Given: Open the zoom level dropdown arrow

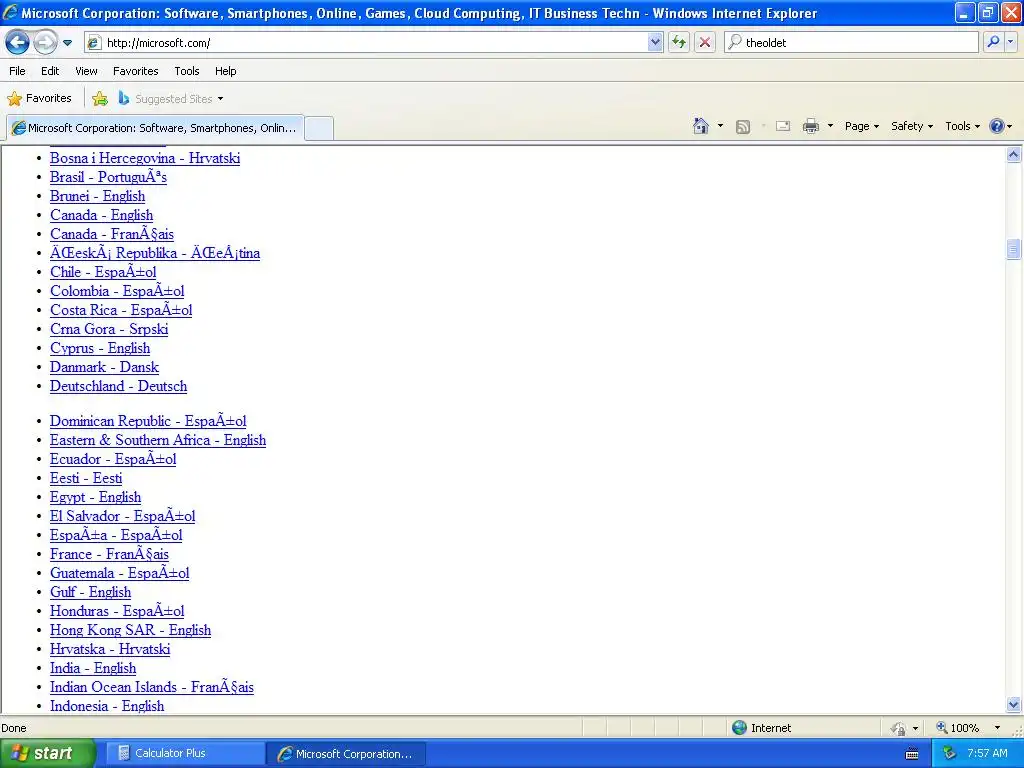Looking at the screenshot, I should (x=997, y=728).
